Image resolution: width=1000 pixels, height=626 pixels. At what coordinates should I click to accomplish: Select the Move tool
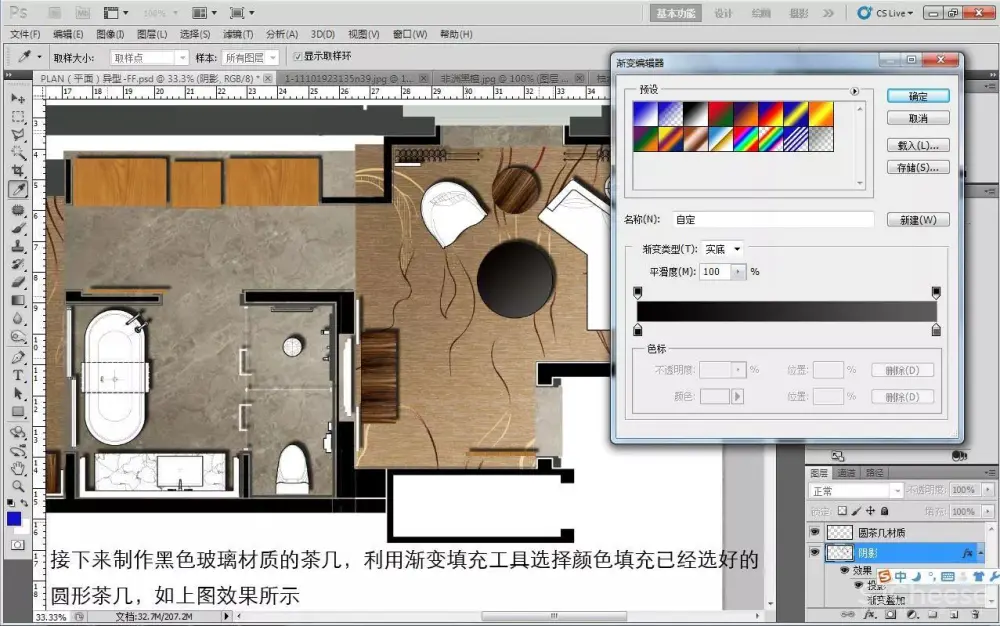tap(18, 99)
